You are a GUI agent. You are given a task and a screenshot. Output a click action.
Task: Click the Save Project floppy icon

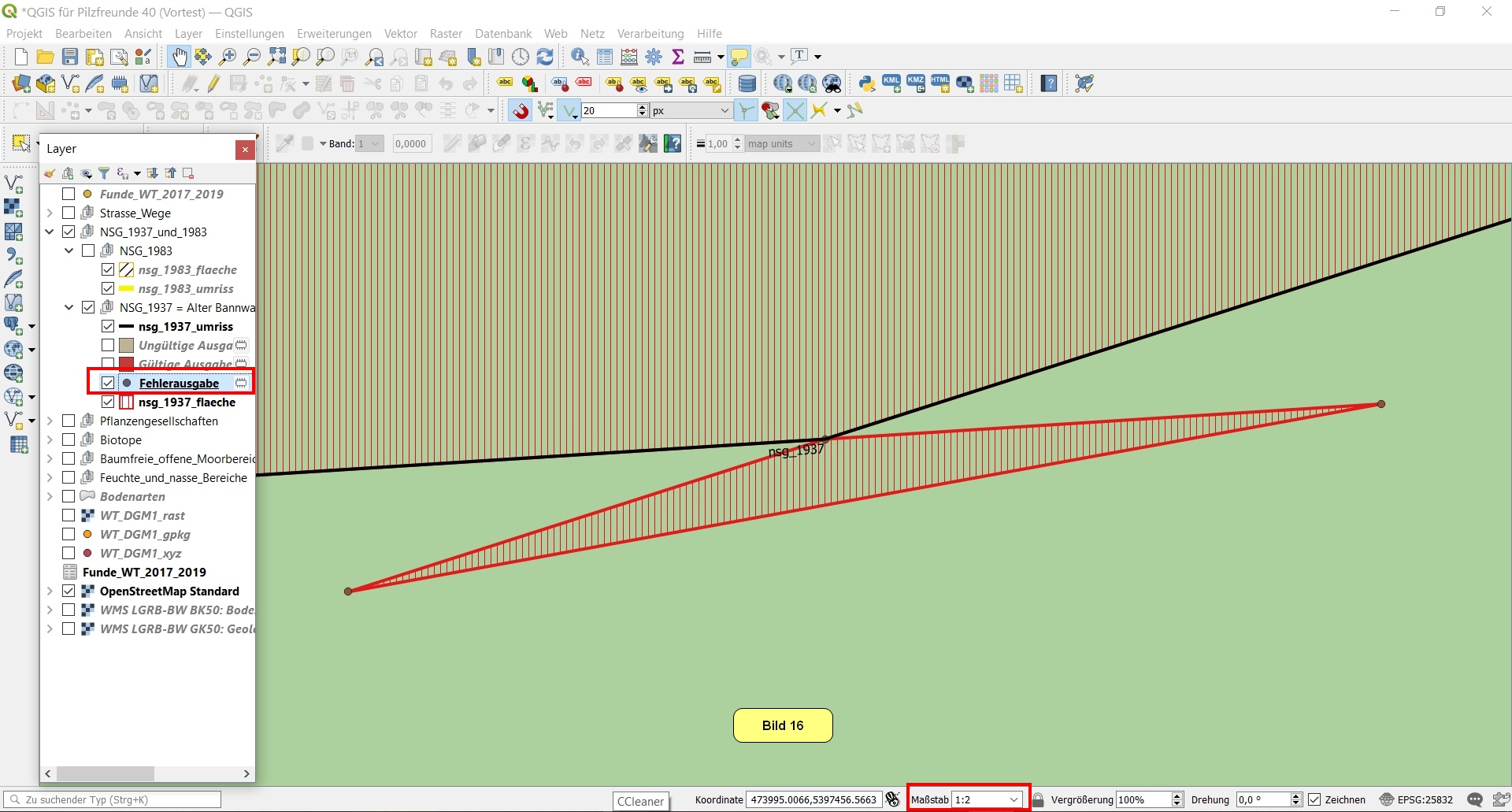tap(70, 57)
